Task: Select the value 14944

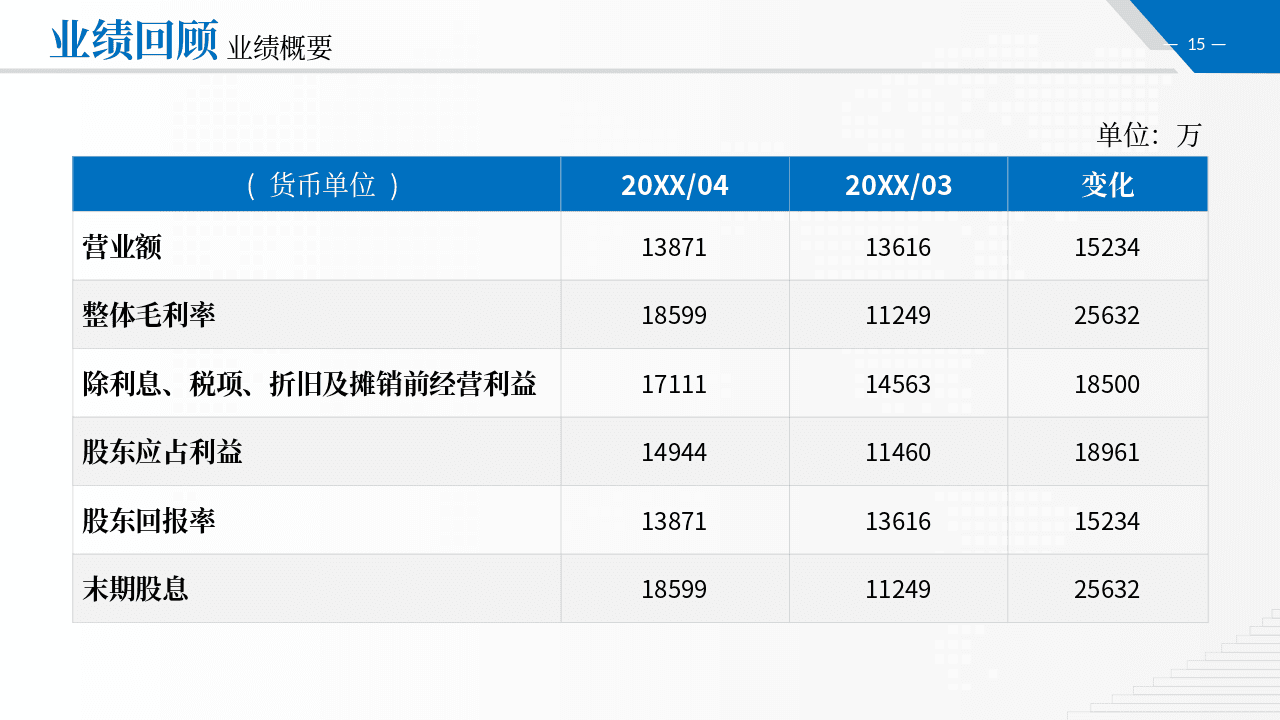Action: click(x=674, y=453)
